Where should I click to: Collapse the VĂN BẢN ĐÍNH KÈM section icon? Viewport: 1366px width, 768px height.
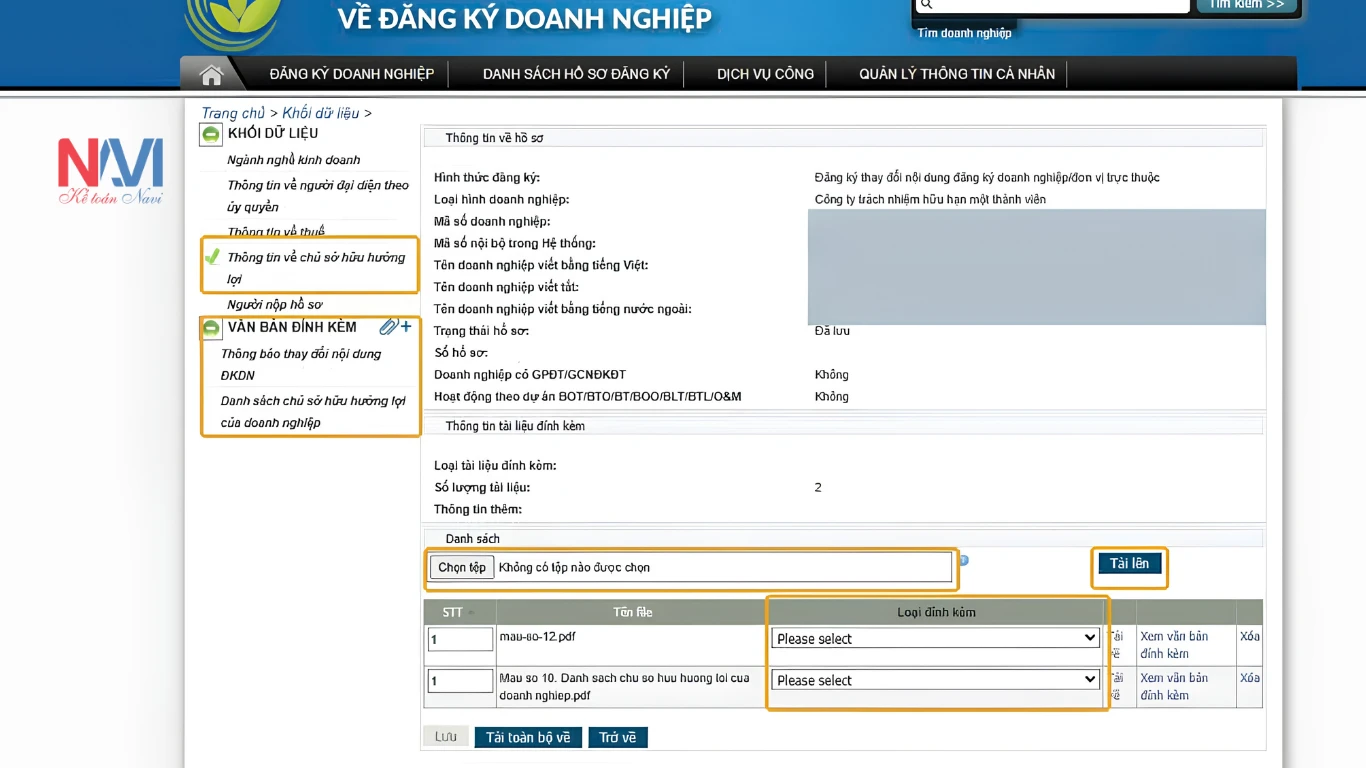tap(211, 327)
